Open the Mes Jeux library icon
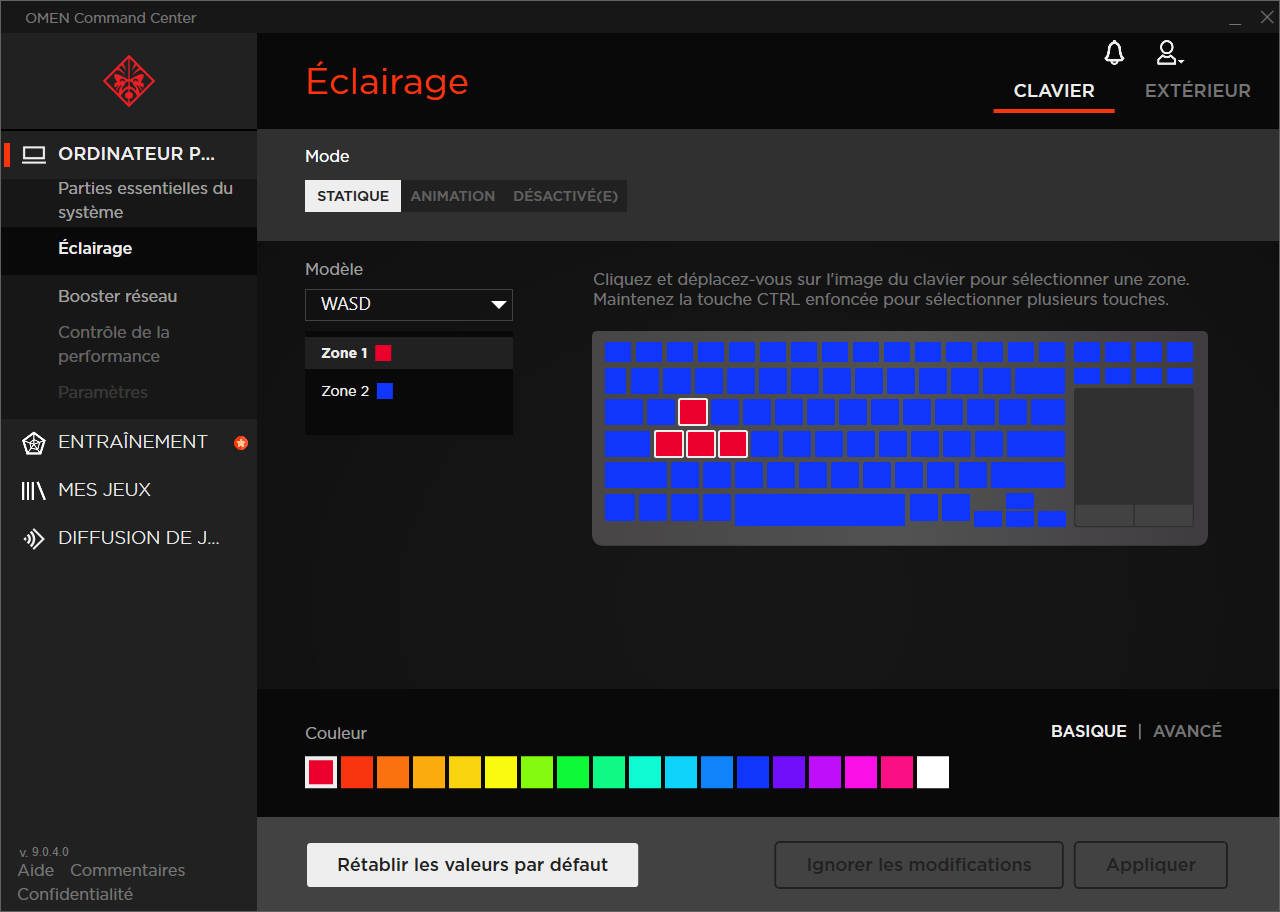Viewport: 1280px width, 912px height. [x=34, y=490]
